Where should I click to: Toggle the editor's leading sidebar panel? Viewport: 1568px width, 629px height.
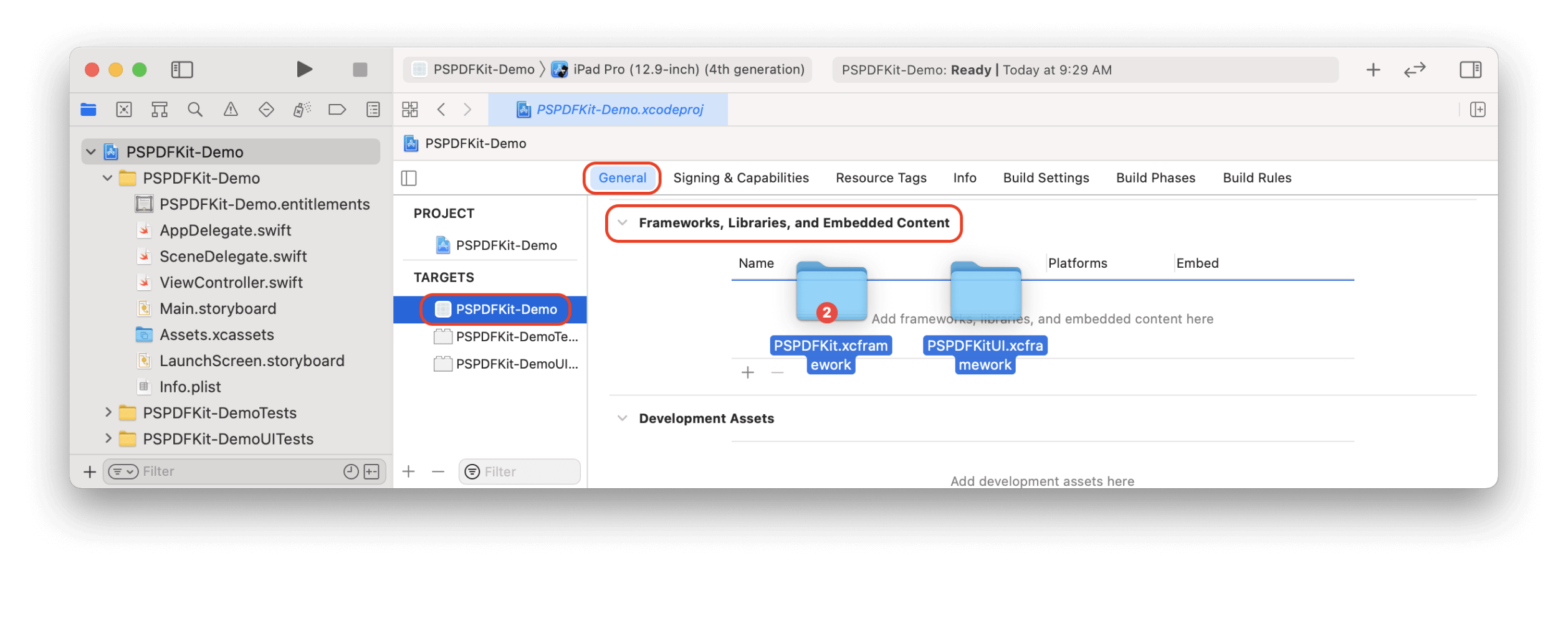pos(409,177)
